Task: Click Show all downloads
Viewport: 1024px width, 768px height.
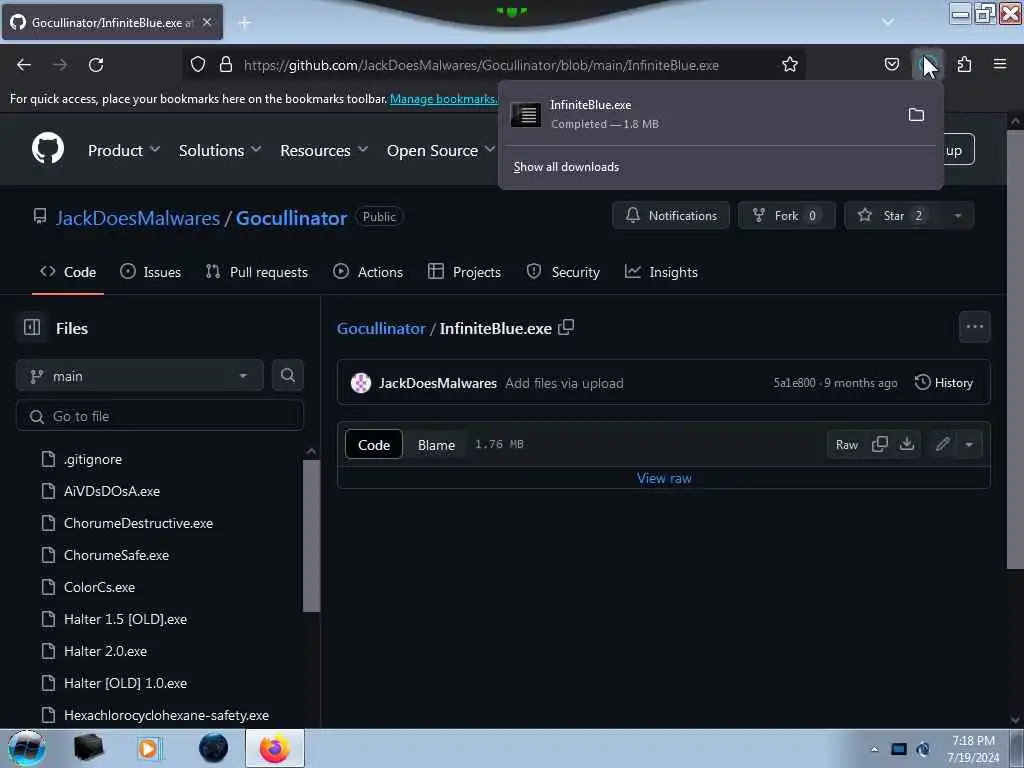Action: tap(566, 167)
